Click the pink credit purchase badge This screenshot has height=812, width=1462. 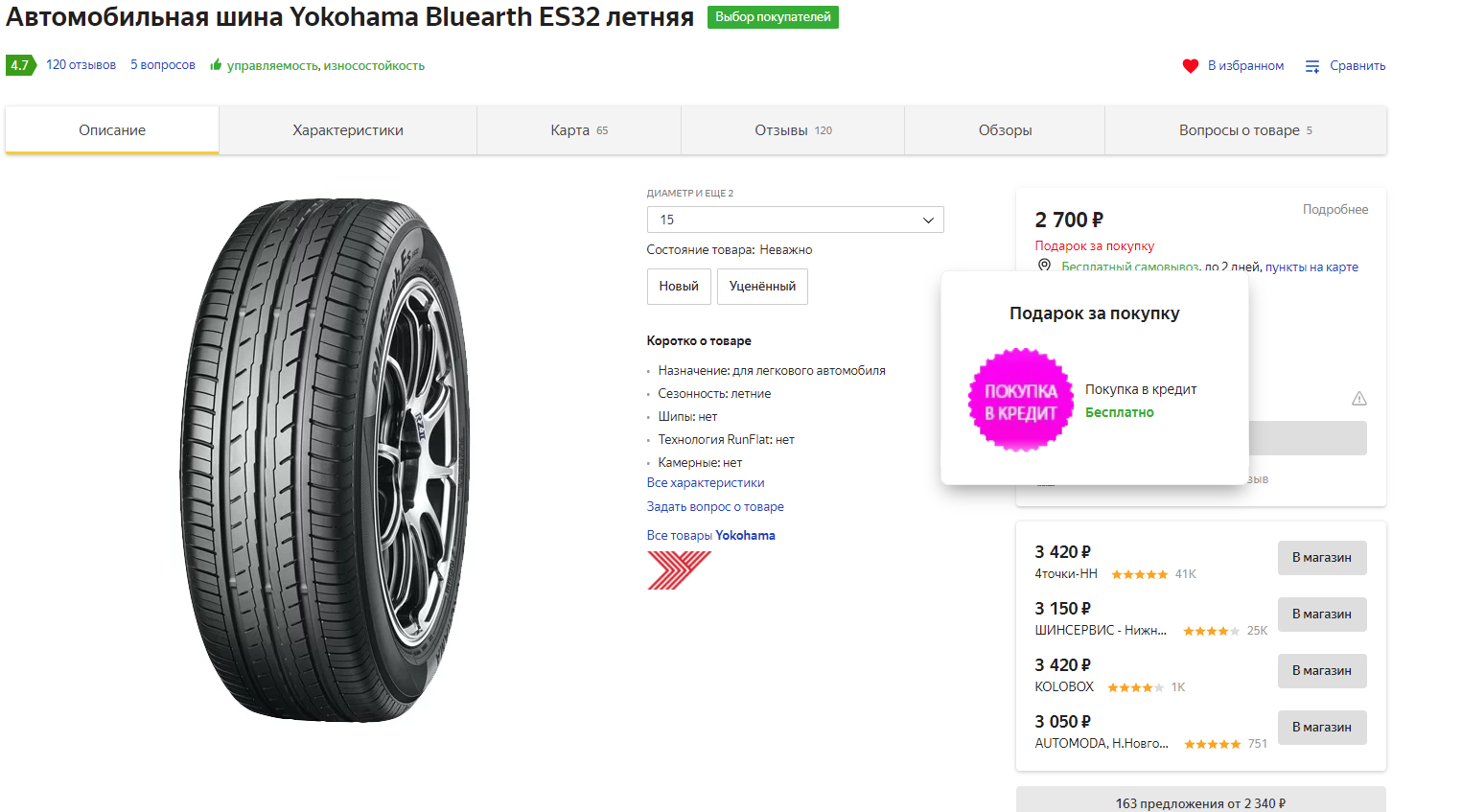[x=1021, y=401]
